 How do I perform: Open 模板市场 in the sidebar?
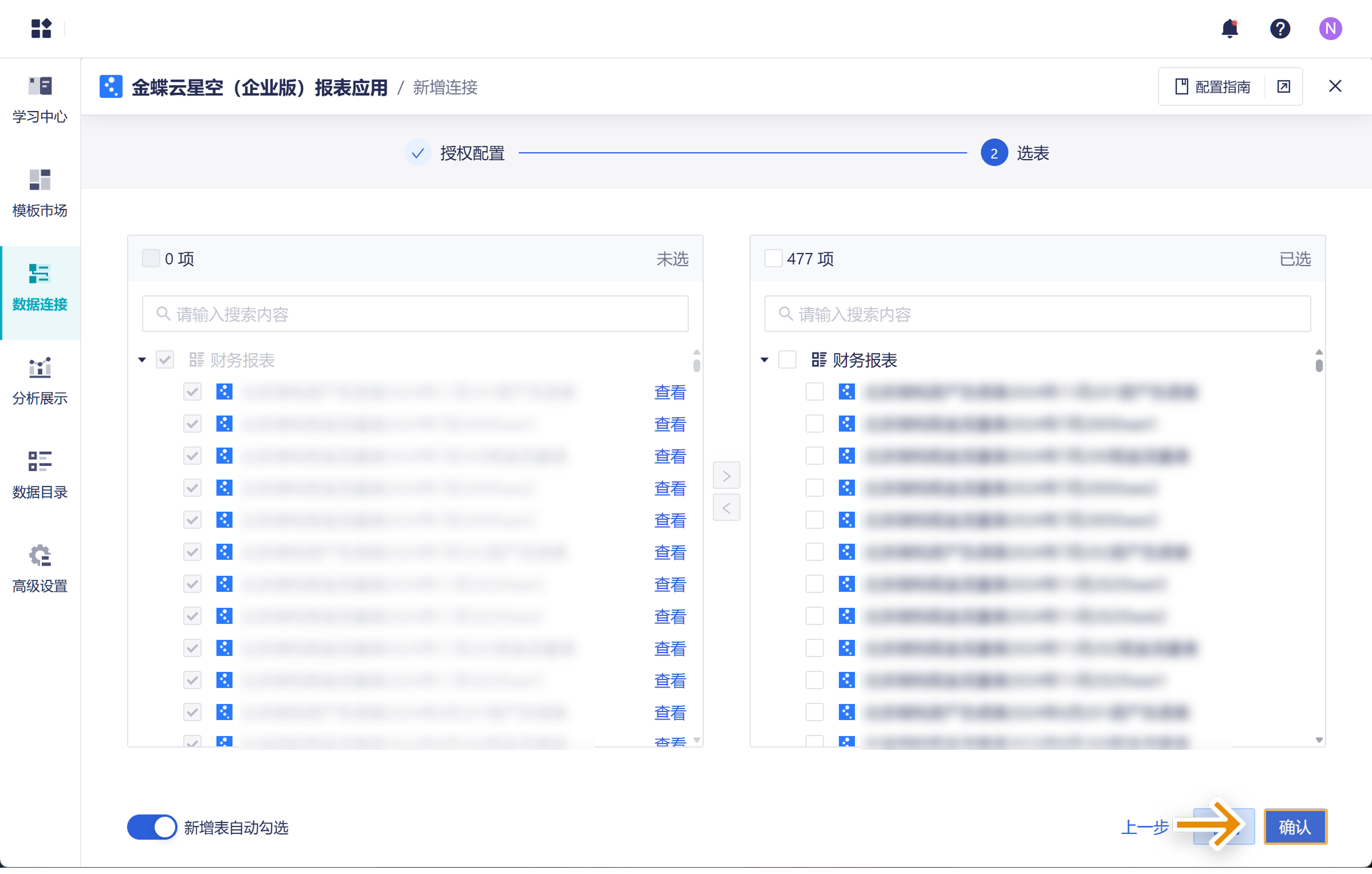click(40, 194)
